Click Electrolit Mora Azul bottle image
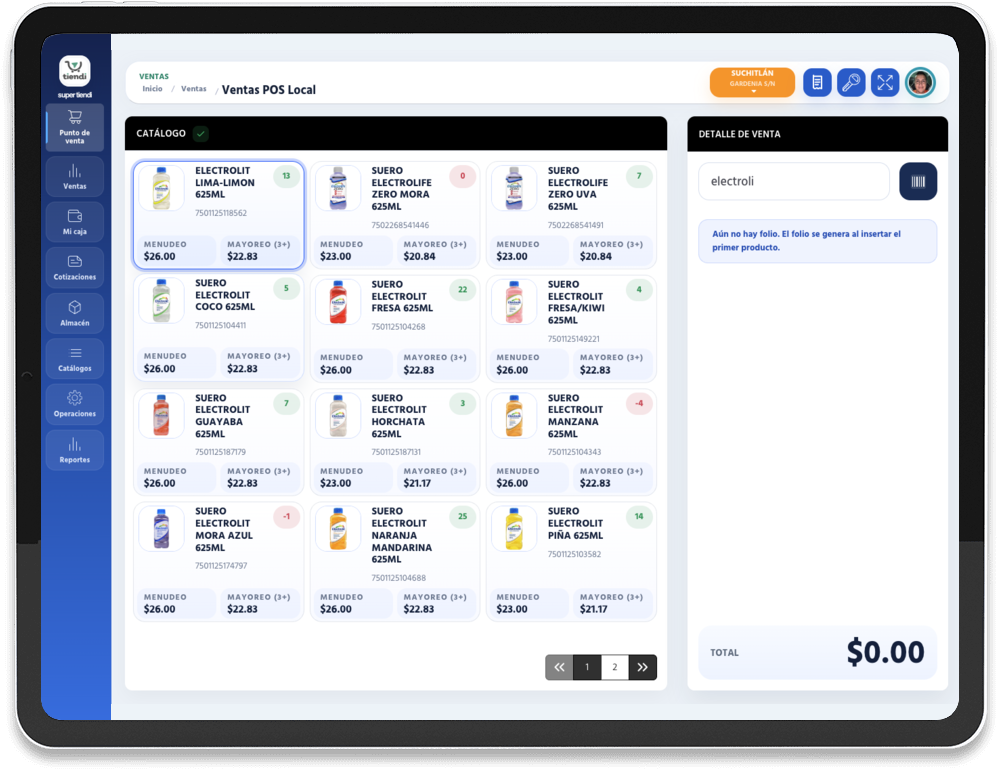Image resolution: width=1000 pixels, height=770 pixels. point(161,529)
